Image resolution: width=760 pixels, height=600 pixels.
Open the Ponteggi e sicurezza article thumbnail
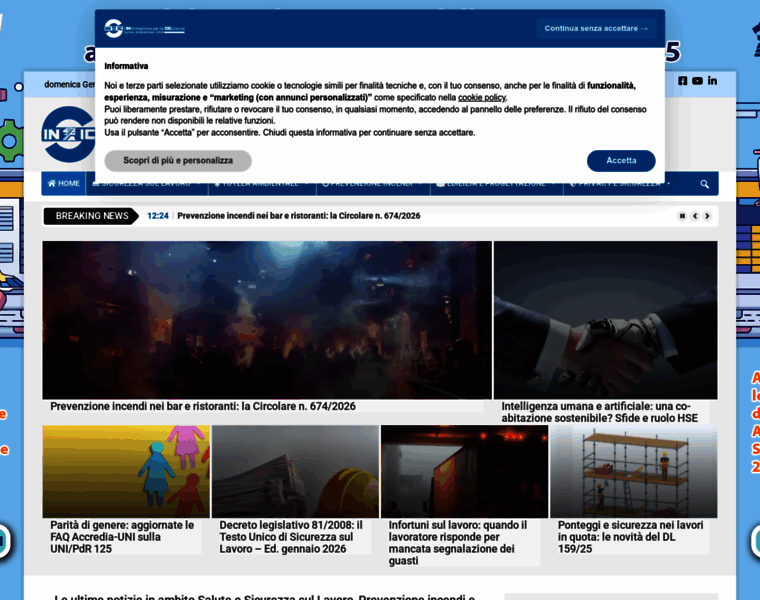point(633,471)
